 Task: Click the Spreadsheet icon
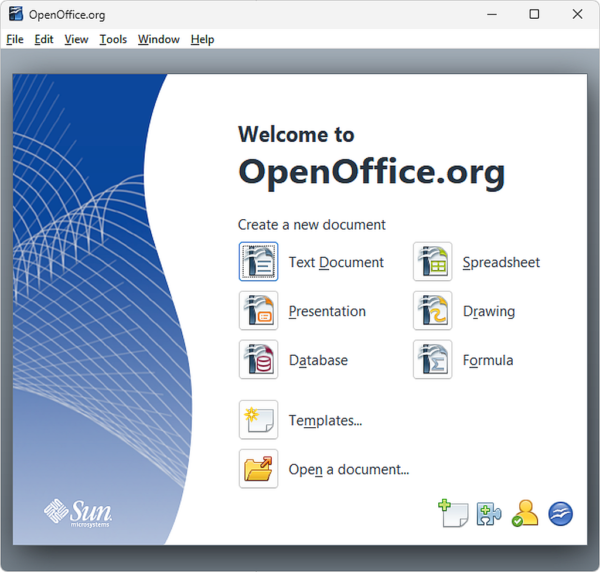[432, 262]
